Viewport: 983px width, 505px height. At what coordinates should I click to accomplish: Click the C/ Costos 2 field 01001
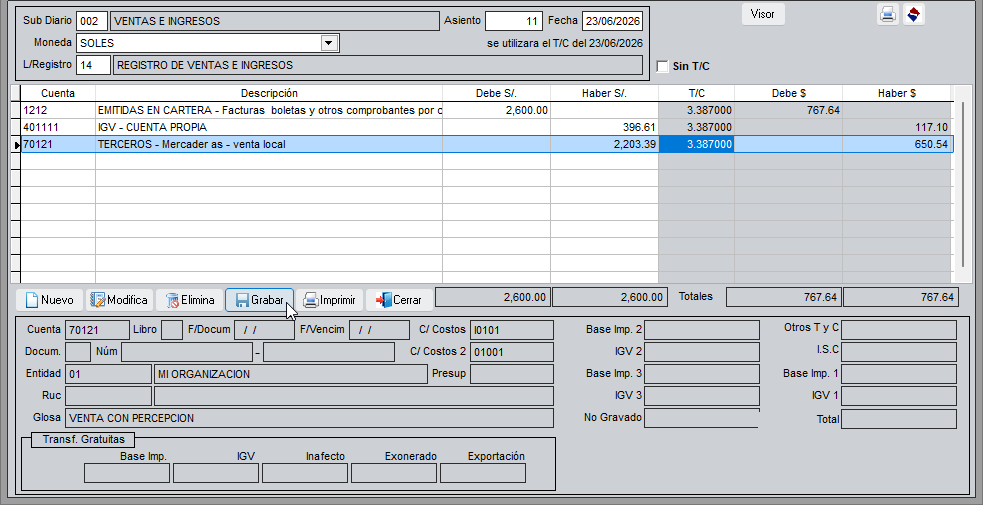coord(512,351)
